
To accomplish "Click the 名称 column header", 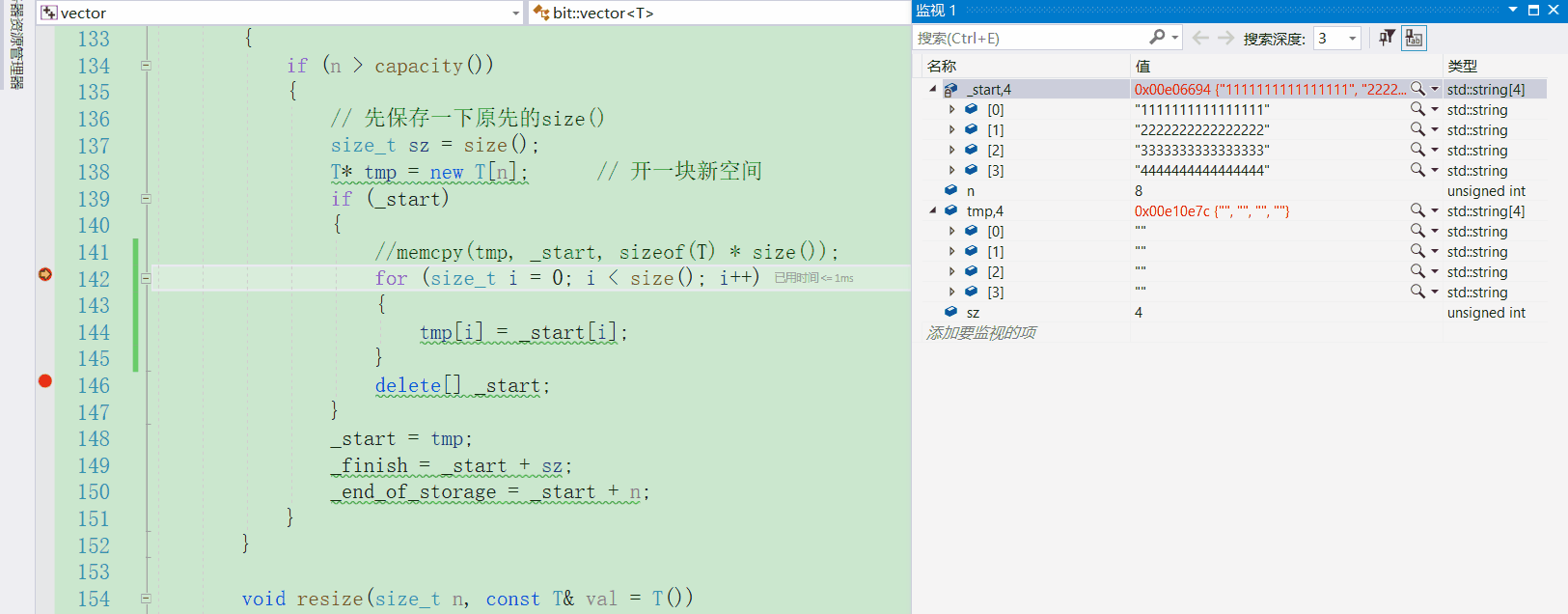I will 942,66.
